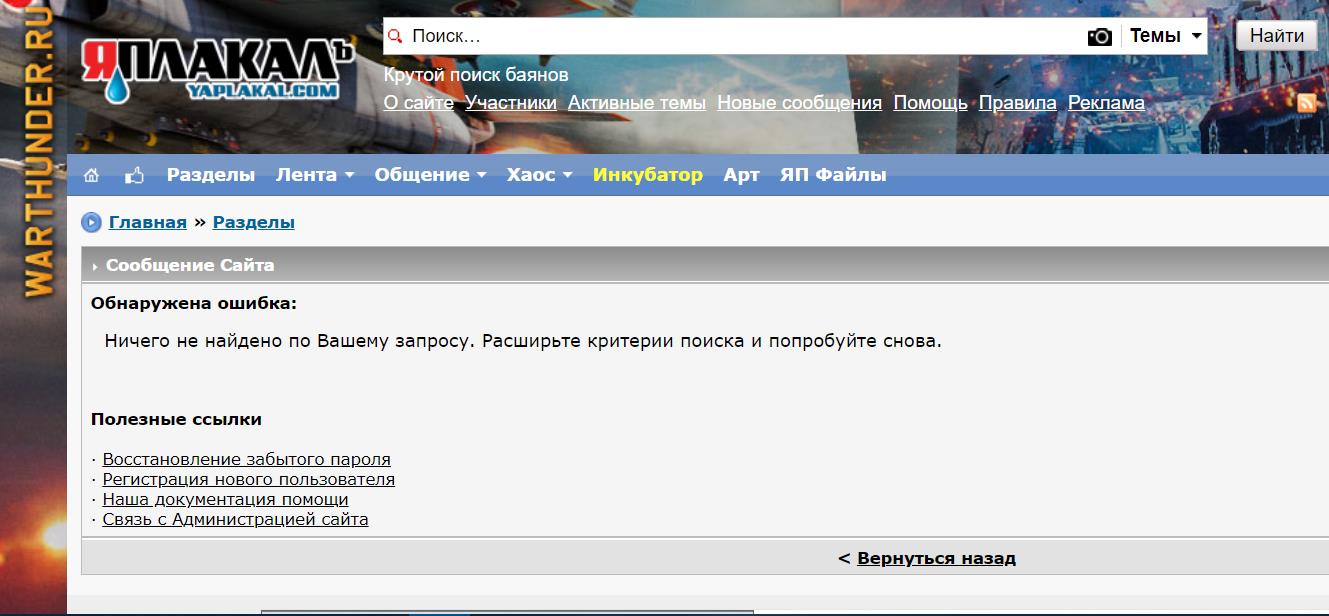This screenshot has height=616, width=1329.
Task: Open the Темы search scope dropdown
Action: (1165, 36)
